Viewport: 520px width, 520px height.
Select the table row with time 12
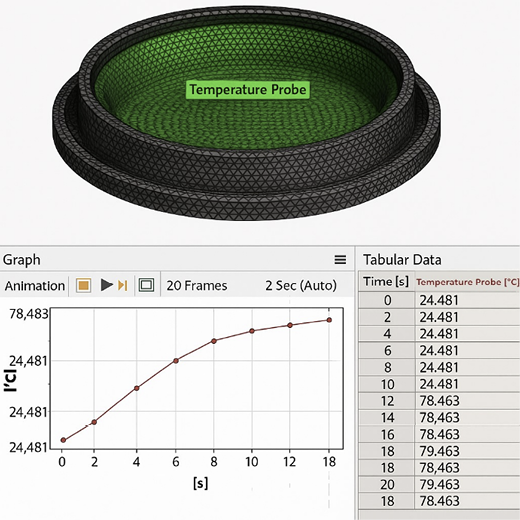click(439, 401)
